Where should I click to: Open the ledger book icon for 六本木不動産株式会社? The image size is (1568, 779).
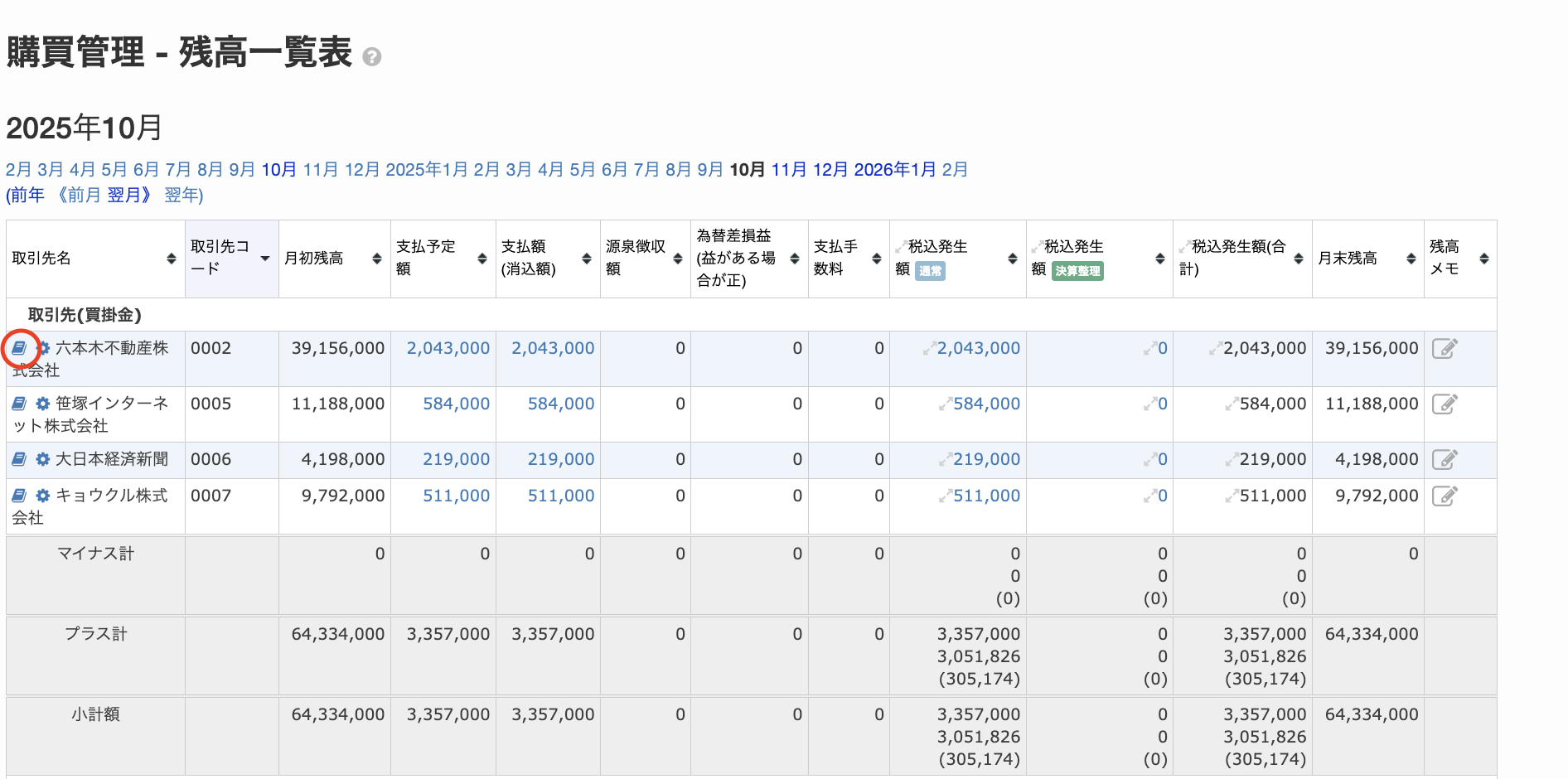click(x=19, y=349)
